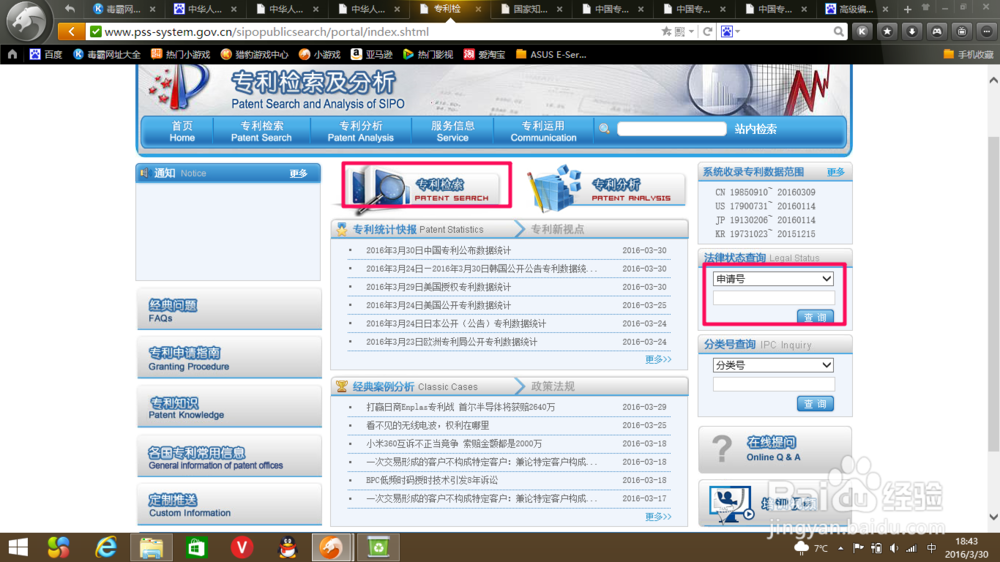This screenshot has width=1000, height=562.
Task: Open a new browser tab with plus
Action: coord(907,9)
